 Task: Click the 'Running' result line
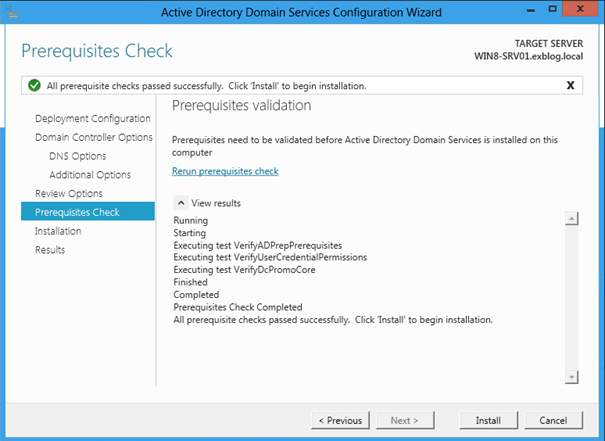pyautogui.click(x=191, y=221)
